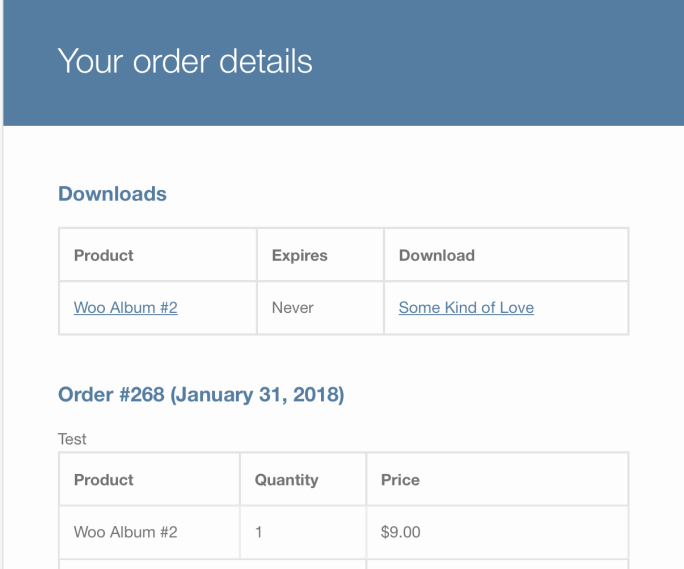Click the "Test" note above order table
This screenshot has height=569, width=684.
coord(72,439)
